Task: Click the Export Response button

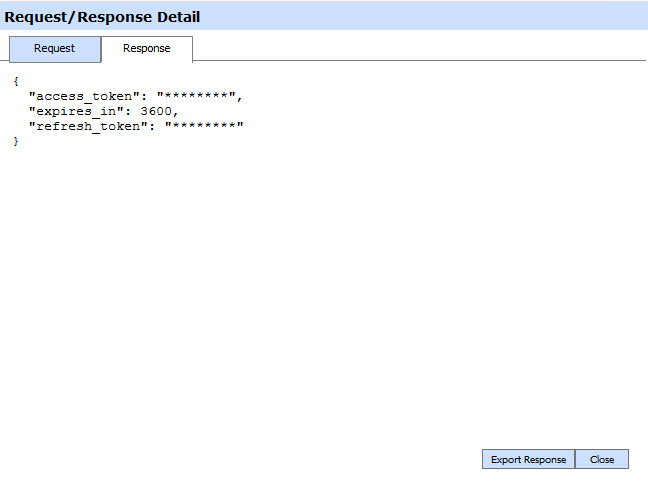Action: (x=528, y=460)
